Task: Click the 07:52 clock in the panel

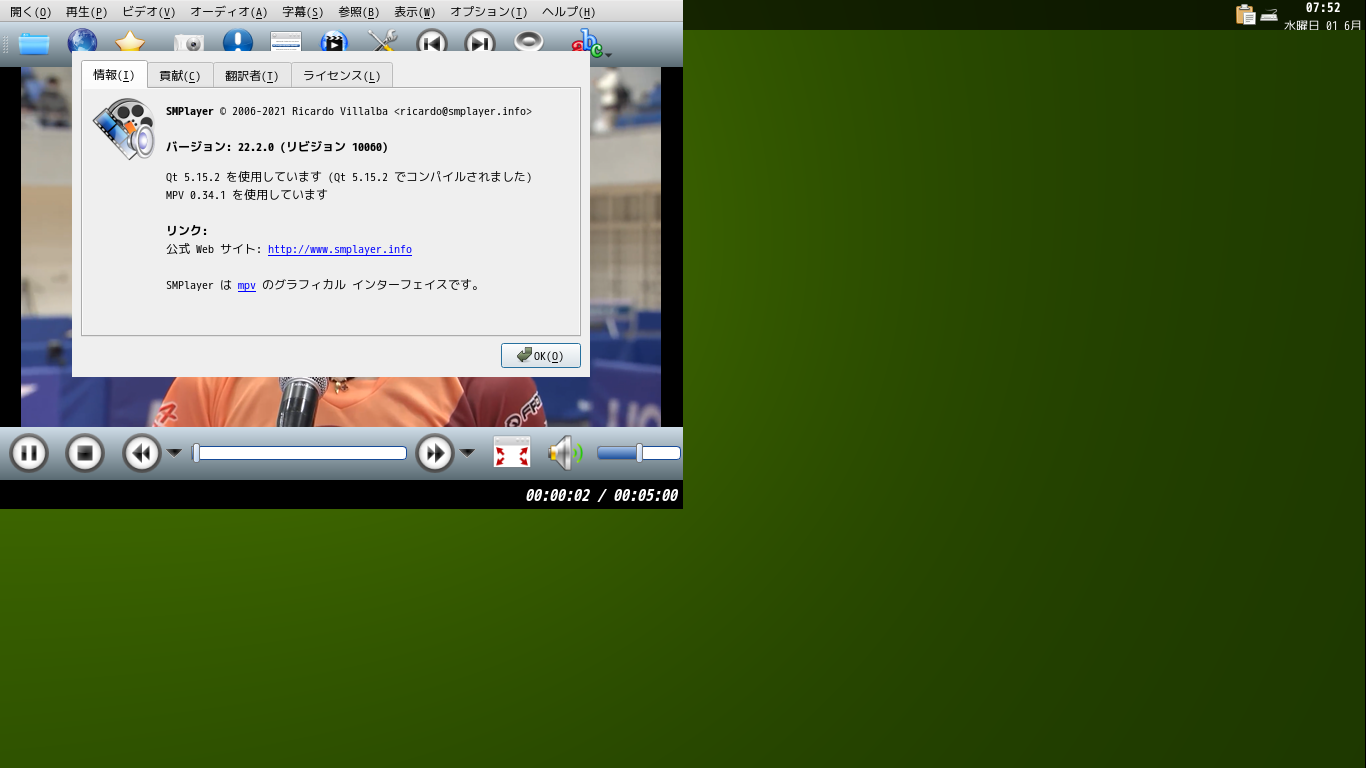Action: (1323, 8)
